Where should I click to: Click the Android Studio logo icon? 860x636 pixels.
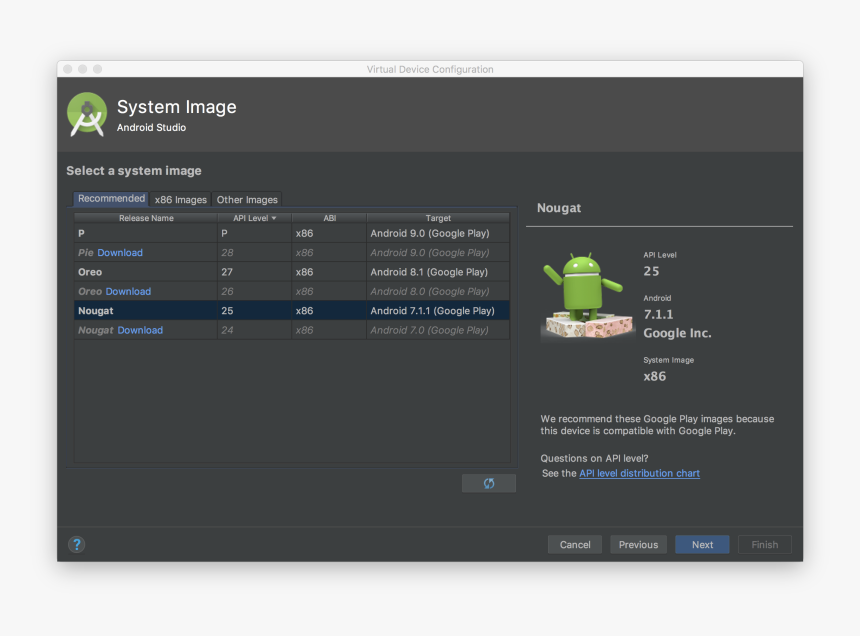87,114
